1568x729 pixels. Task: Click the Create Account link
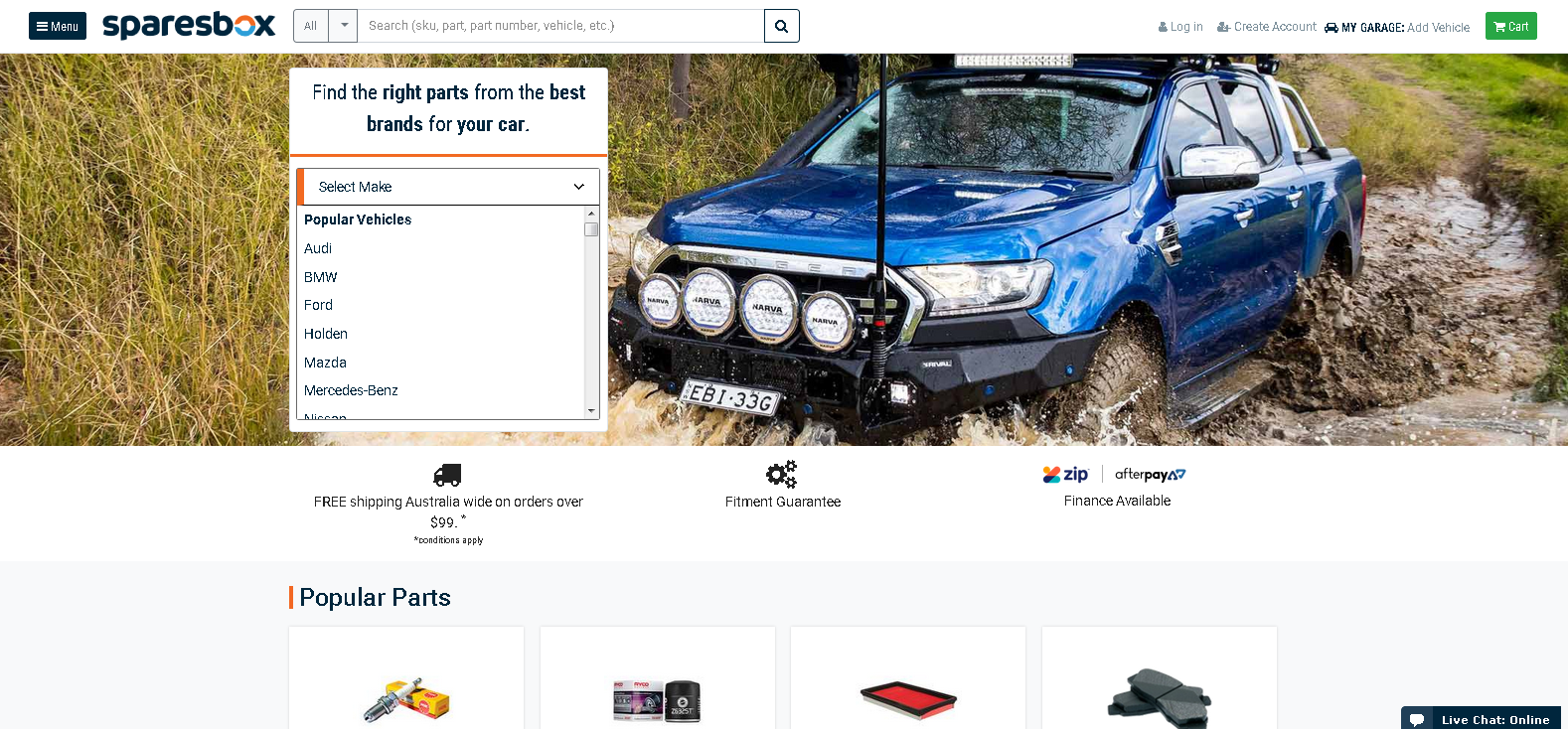click(x=1267, y=27)
